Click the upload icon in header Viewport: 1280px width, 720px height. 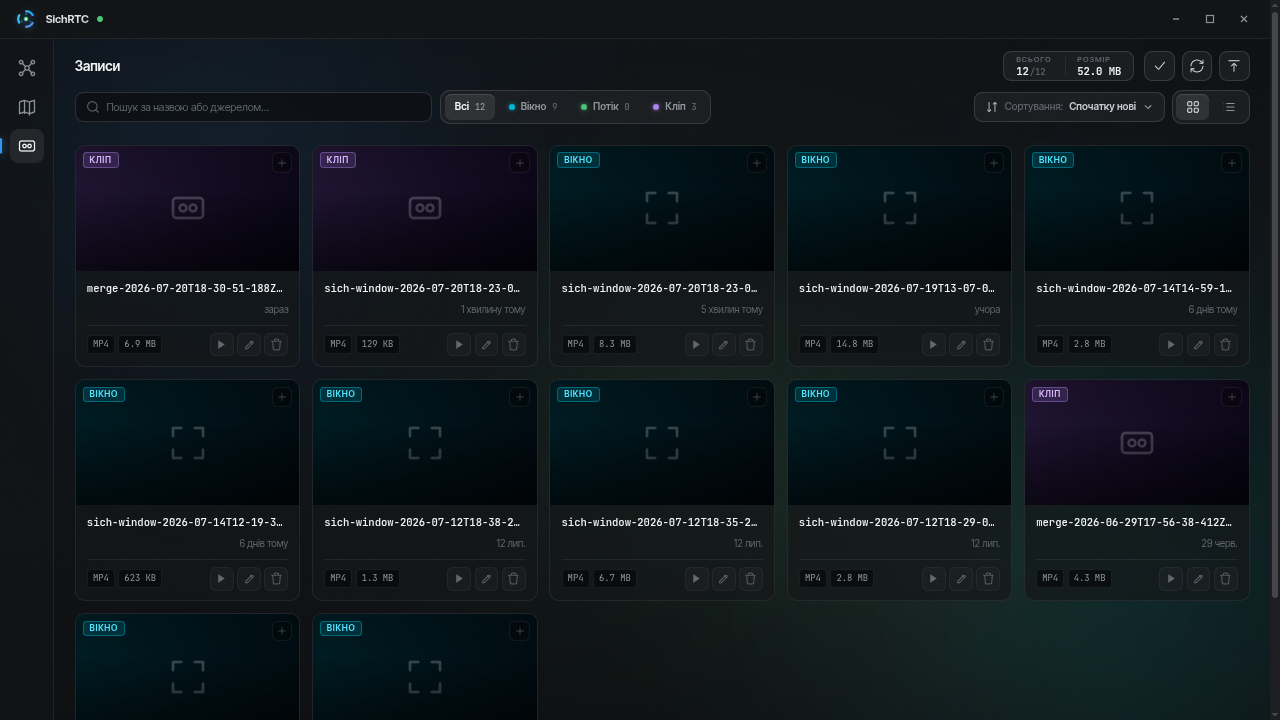point(1234,66)
